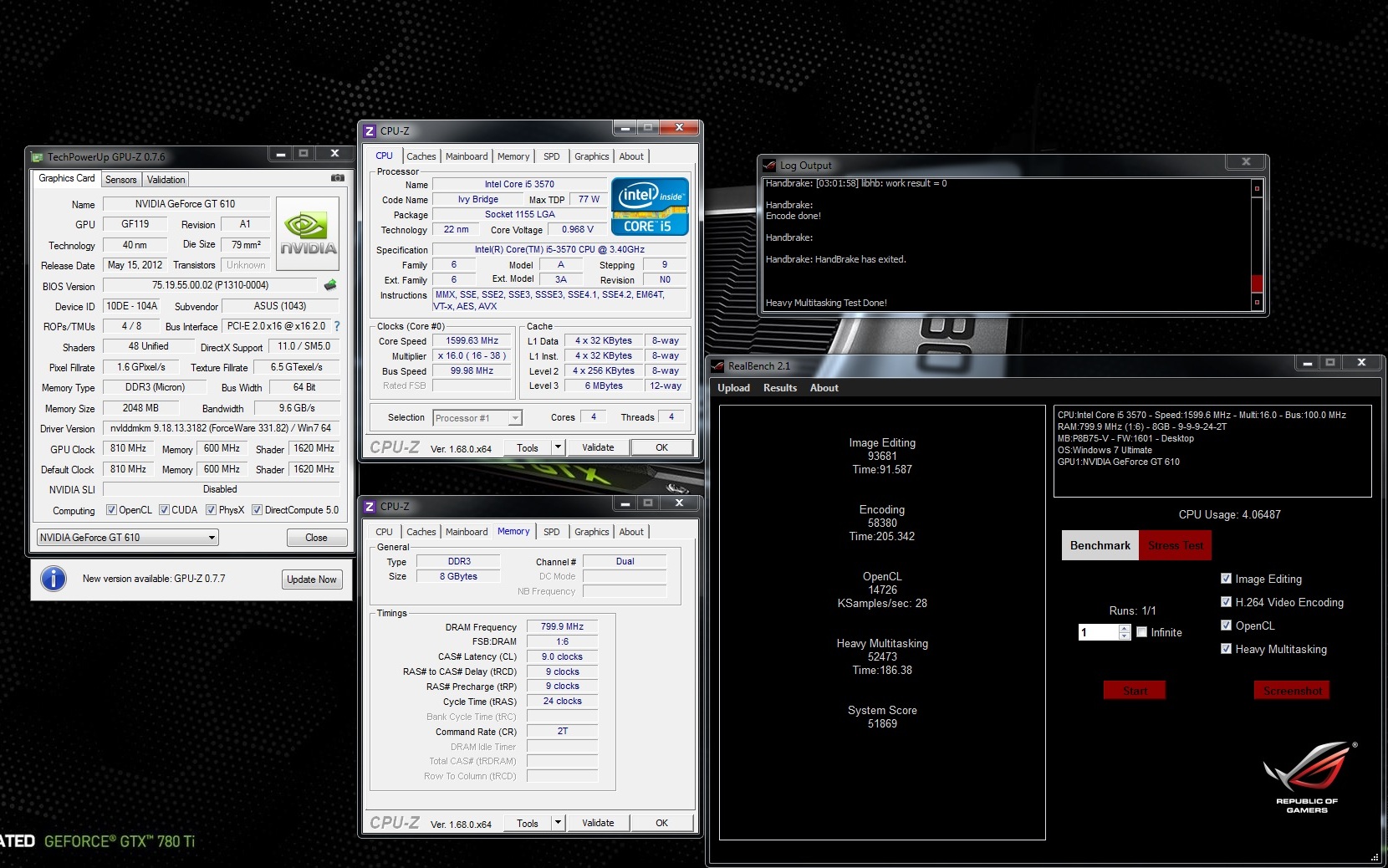Screen dimensions: 1388x868
Task: Click the RealBench title bar ROG icon
Action: pos(717,365)
